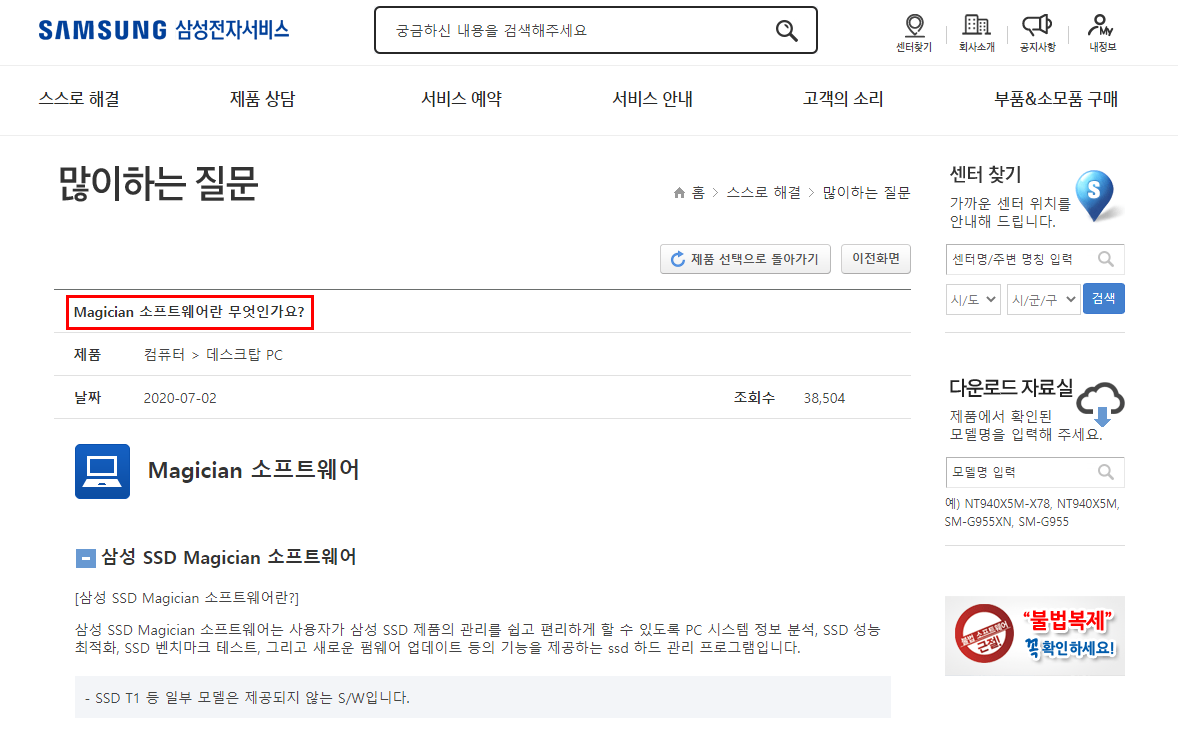1178x735 pixels.
Task: Click magnifier in 센터명/주변 명칭 field
Action: (x=1106, y=259)
